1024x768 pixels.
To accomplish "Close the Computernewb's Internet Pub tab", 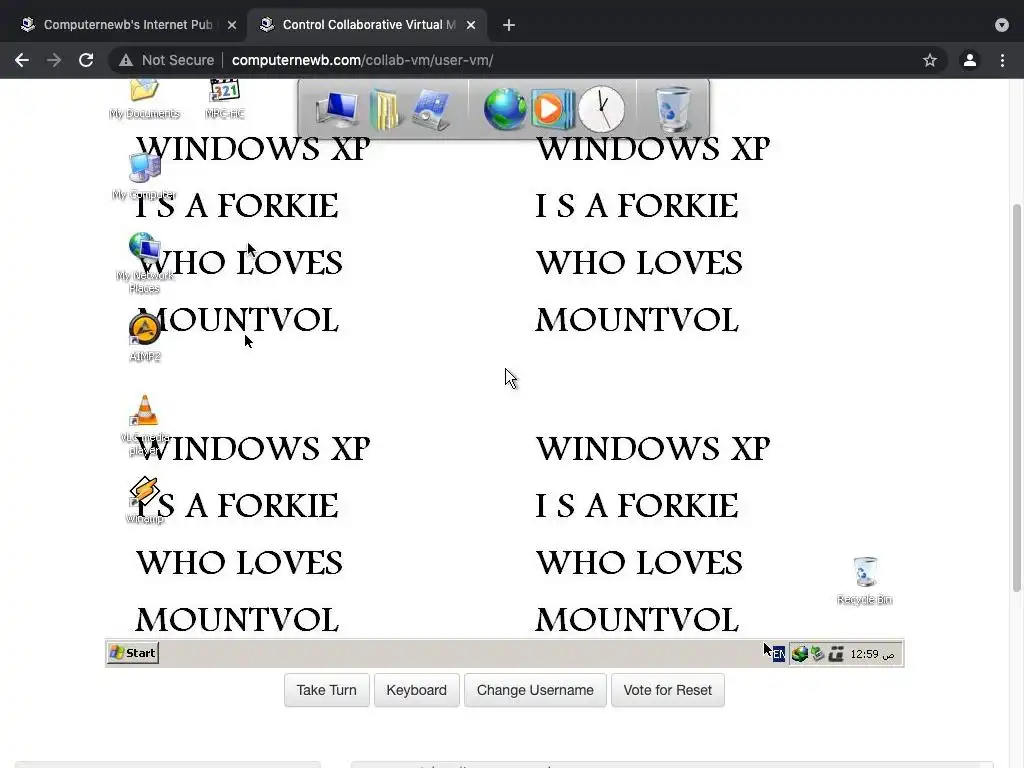I will pyautogui.click(x=232, y=25).
